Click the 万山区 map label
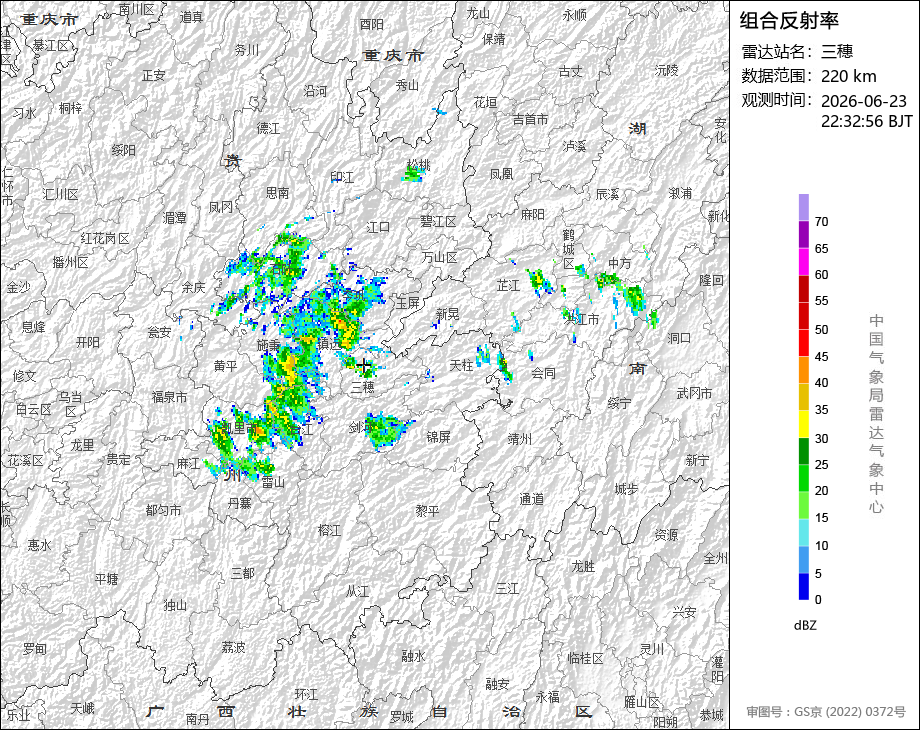Viewport: 920px width, 730px height. pyautogui.click(x=439, y=257)
